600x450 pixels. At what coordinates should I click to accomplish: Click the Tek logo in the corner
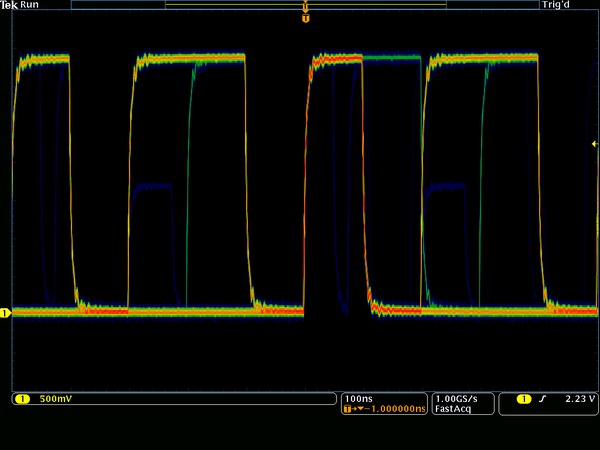(x=8, y=5)
